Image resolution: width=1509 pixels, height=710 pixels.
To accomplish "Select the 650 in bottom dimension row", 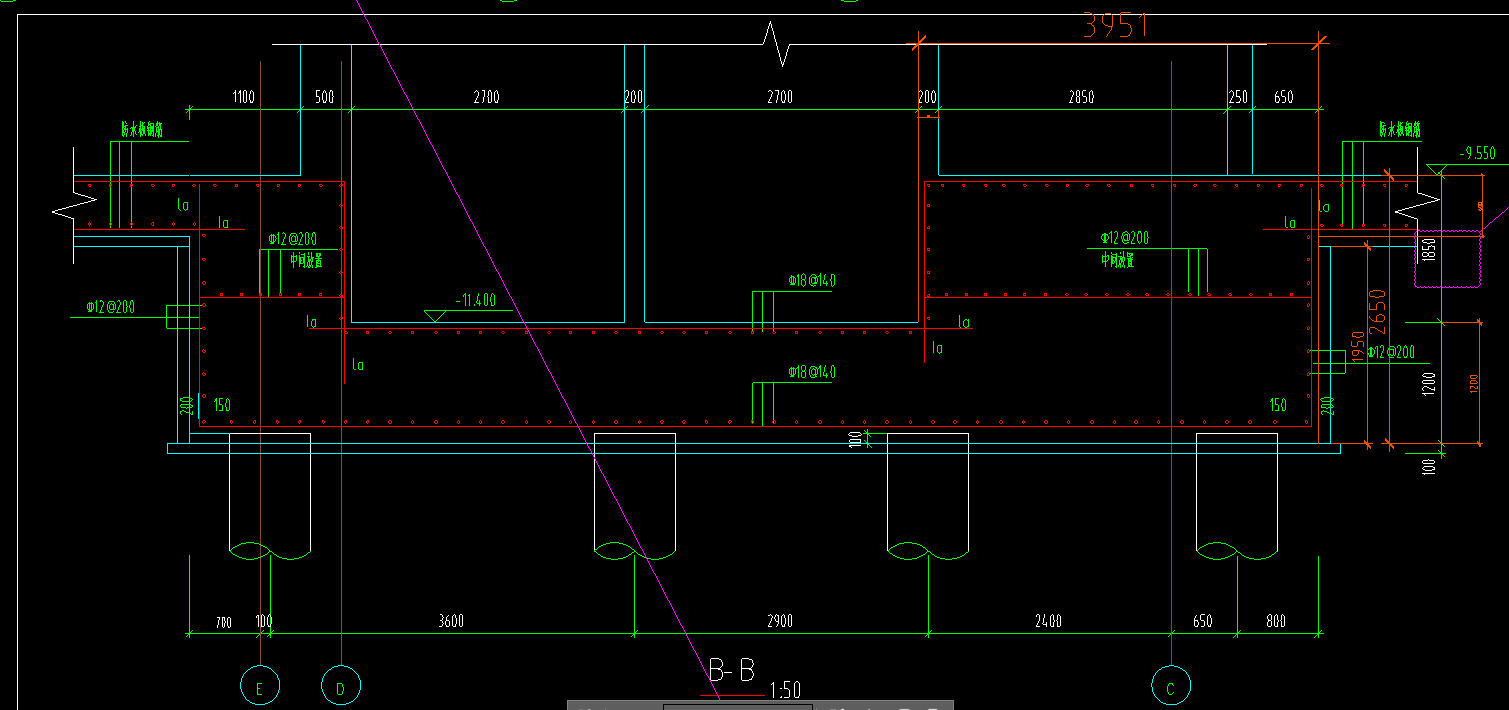I will (x=1203, y=621).
